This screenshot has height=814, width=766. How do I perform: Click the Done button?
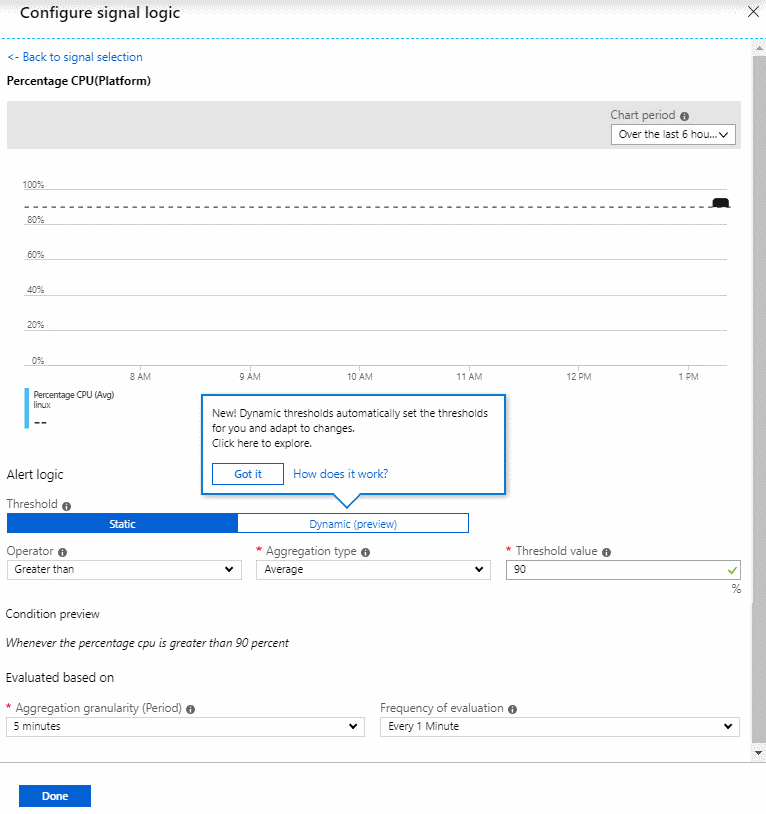coord(55,796)
